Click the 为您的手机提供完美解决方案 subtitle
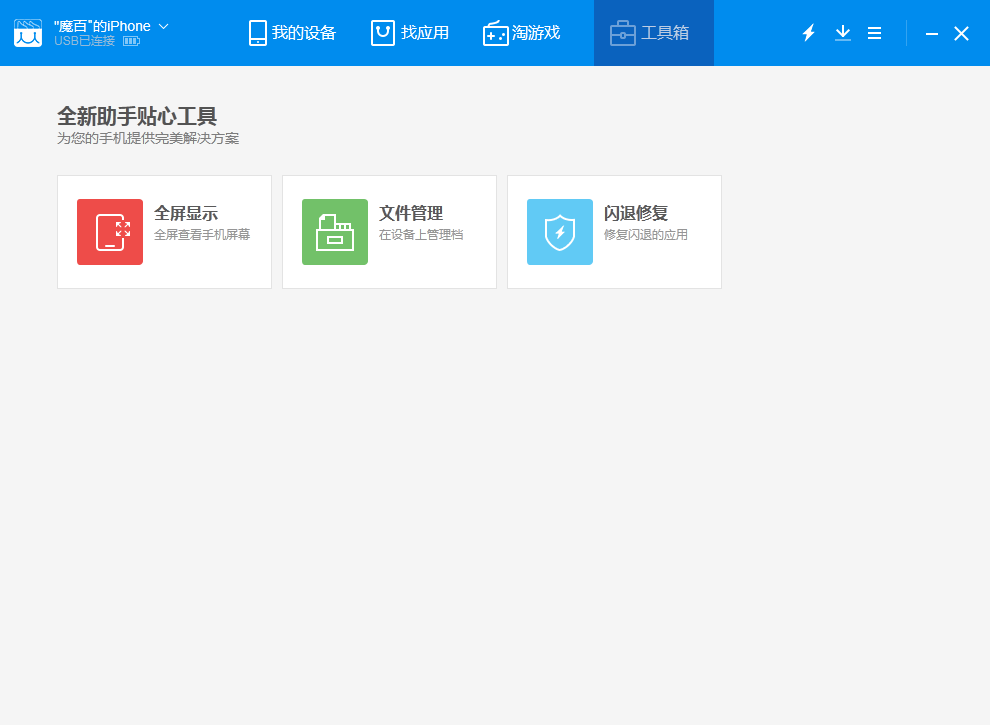Screen dimensions: 990x725 coord(148,138)
